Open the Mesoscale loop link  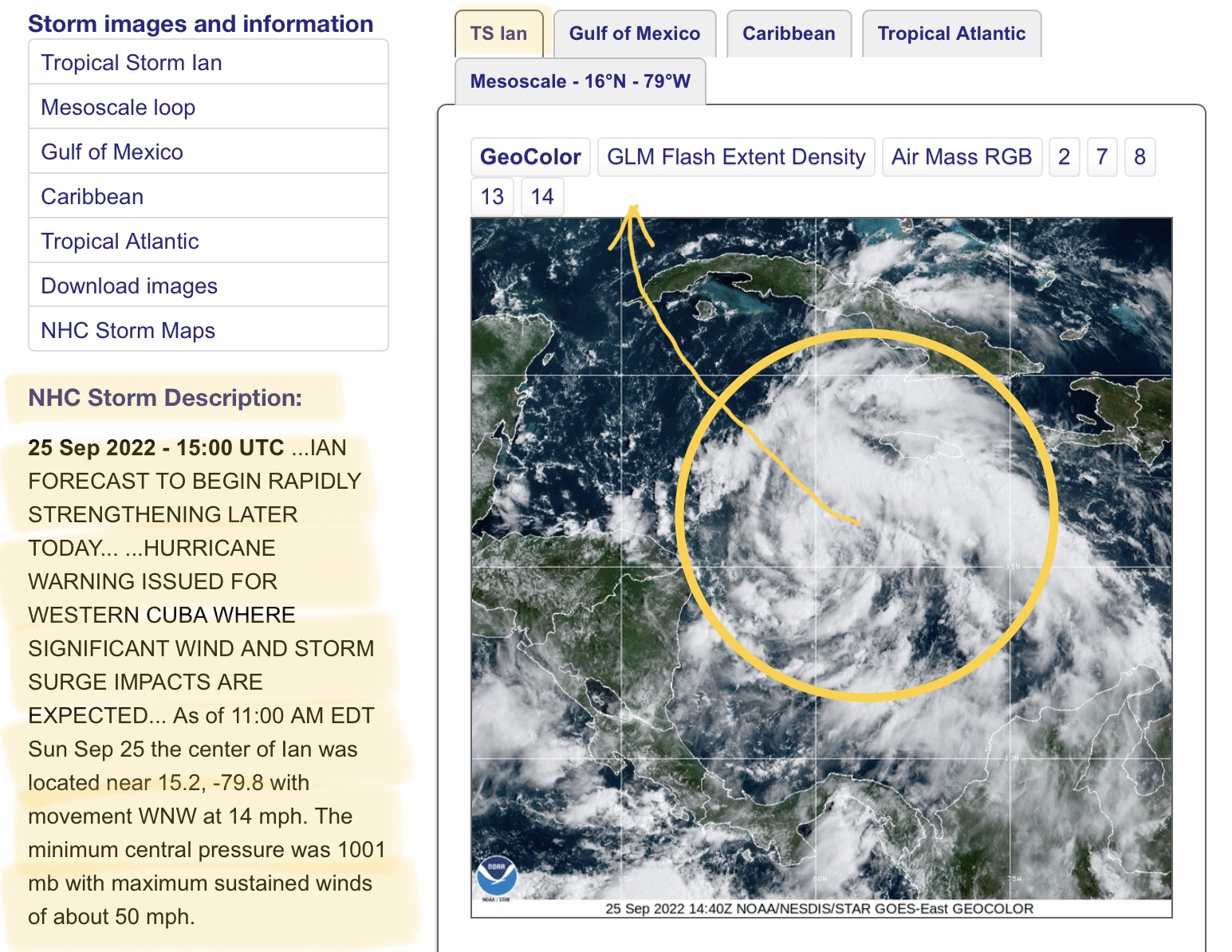tap(208, 107)
